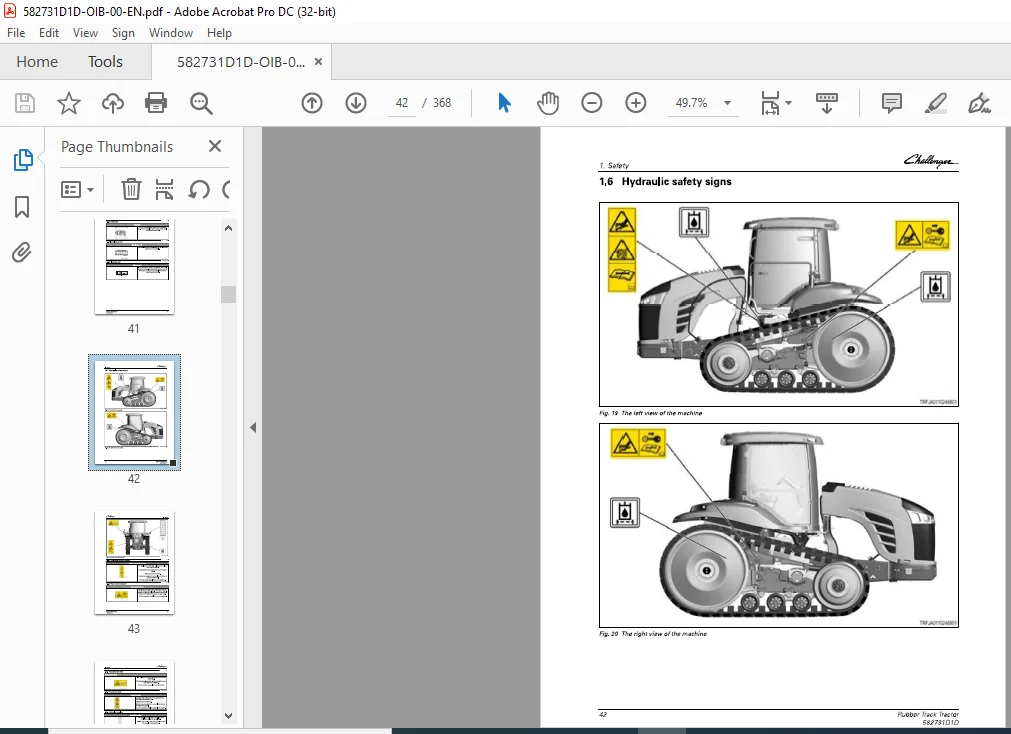The image size is (1011, 734).
Task: Click the Save file icon
Action: (x=25, y=103)
